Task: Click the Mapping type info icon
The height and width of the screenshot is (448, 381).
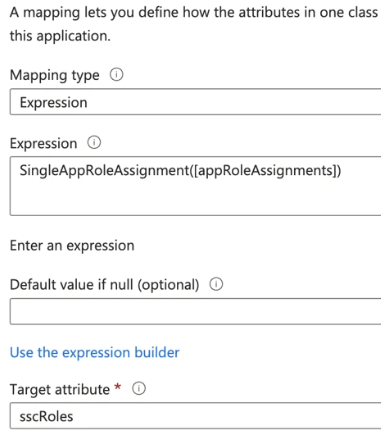Action: click(x=116, y=75)
